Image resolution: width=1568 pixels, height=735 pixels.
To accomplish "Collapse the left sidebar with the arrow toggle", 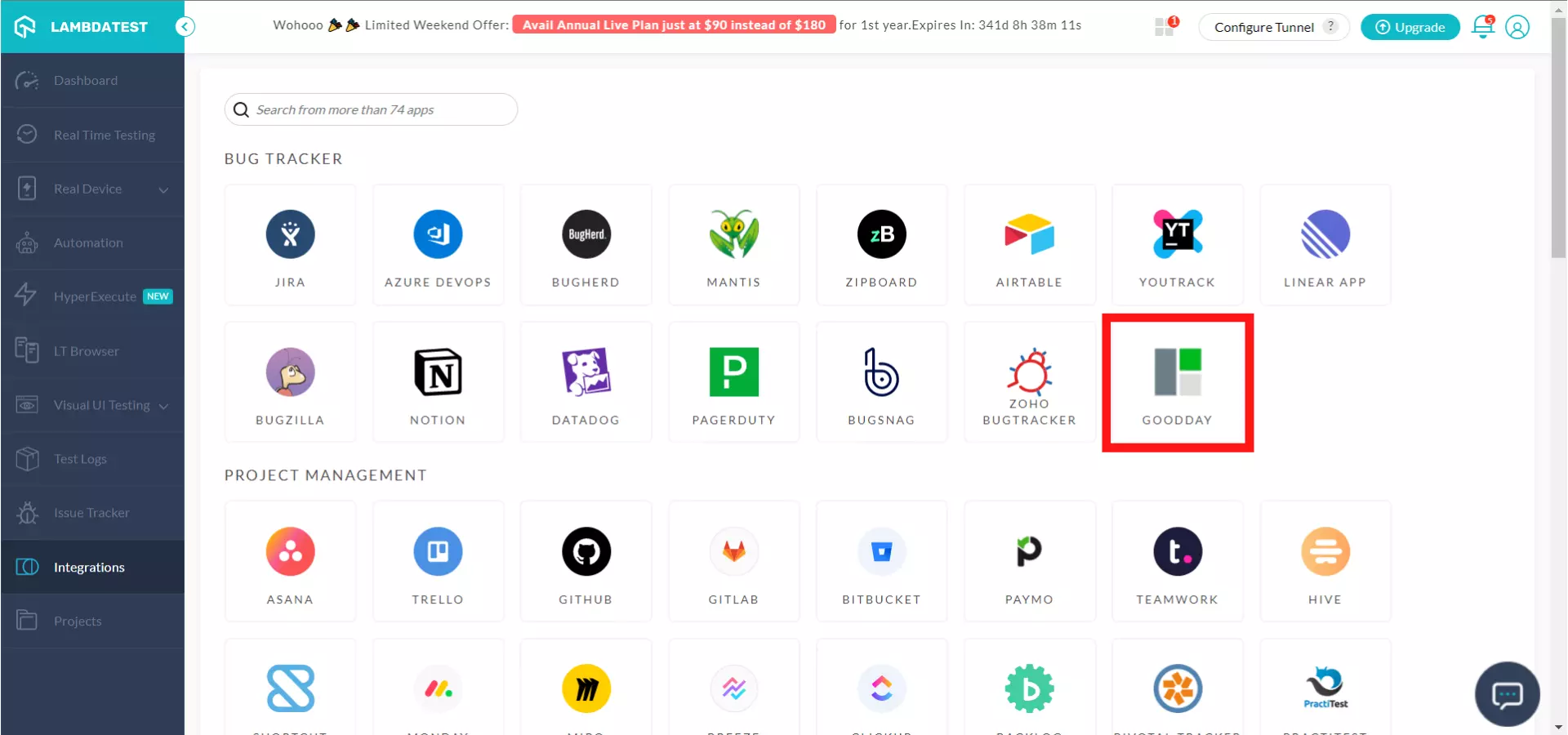I will tap(185, 27).
